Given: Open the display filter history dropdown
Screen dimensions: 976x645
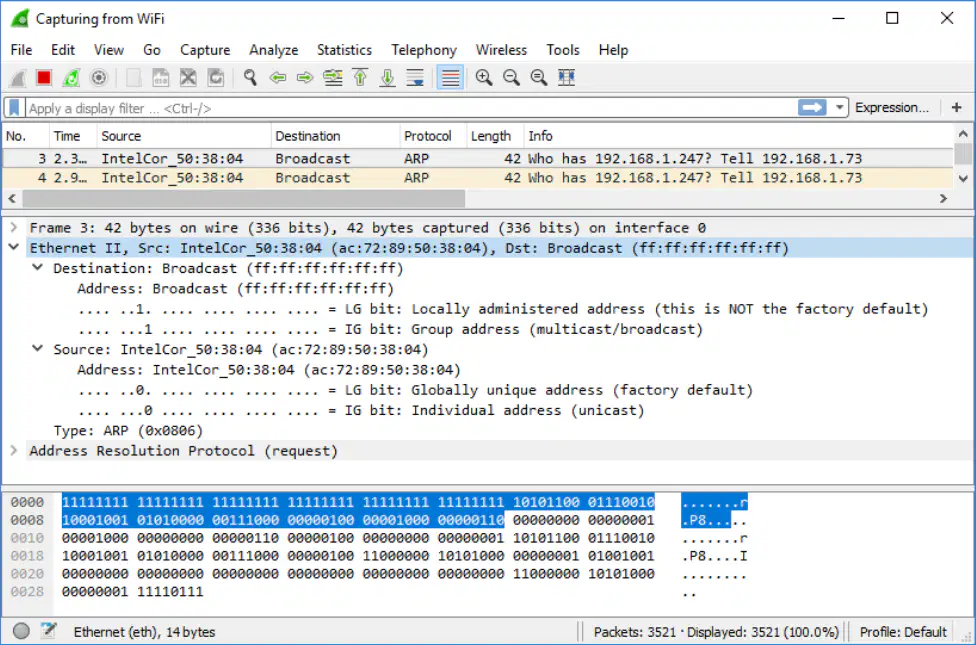Looking at the screenshot, I should coord(840,108).
